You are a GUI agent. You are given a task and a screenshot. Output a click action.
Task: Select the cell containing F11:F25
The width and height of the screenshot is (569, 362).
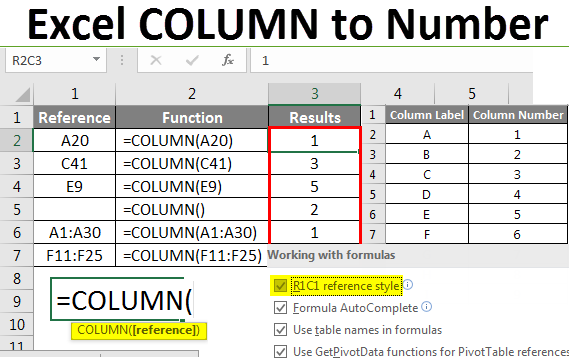pos(75,255)
